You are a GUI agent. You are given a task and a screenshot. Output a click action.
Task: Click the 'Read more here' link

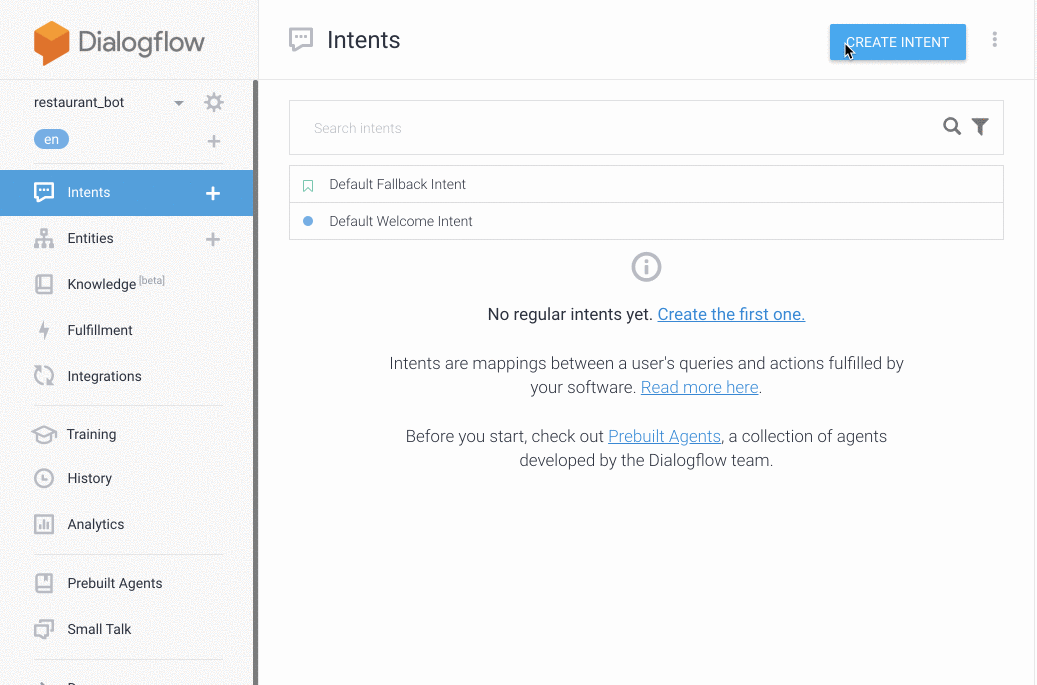700,387
